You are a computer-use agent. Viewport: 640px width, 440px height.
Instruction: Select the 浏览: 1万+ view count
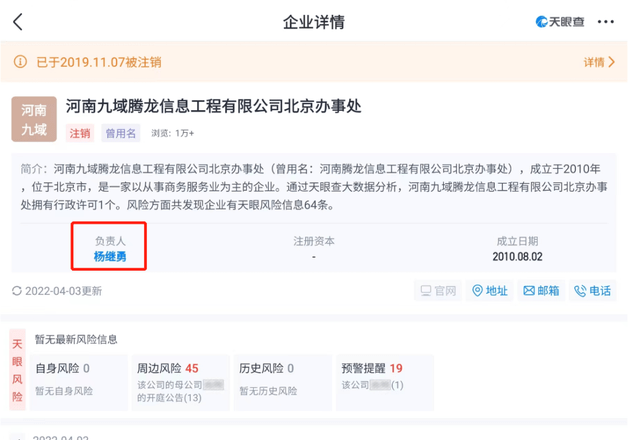point(173,133)
